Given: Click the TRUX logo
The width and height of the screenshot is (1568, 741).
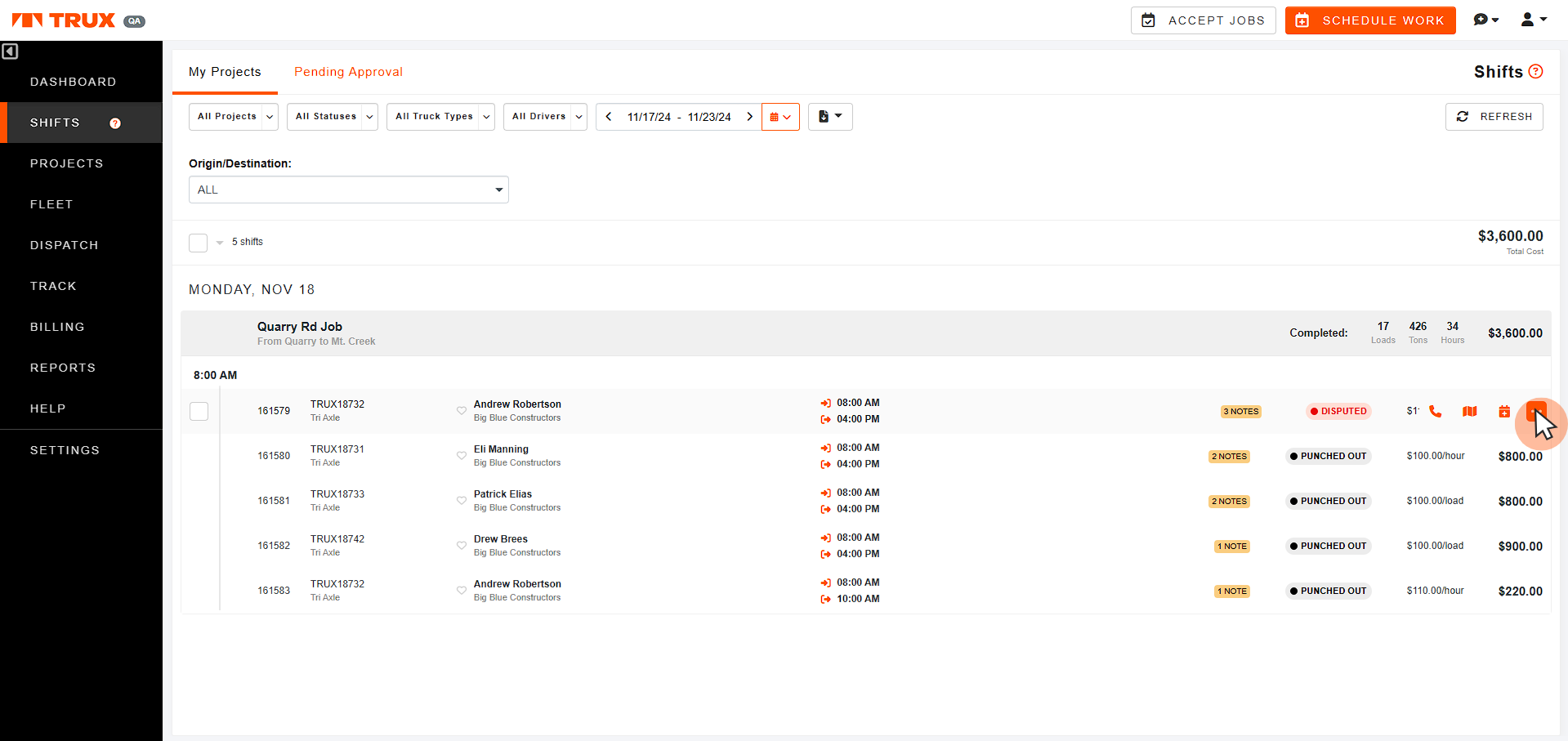Looking at the screenshot, I should (x=63, y=20).
